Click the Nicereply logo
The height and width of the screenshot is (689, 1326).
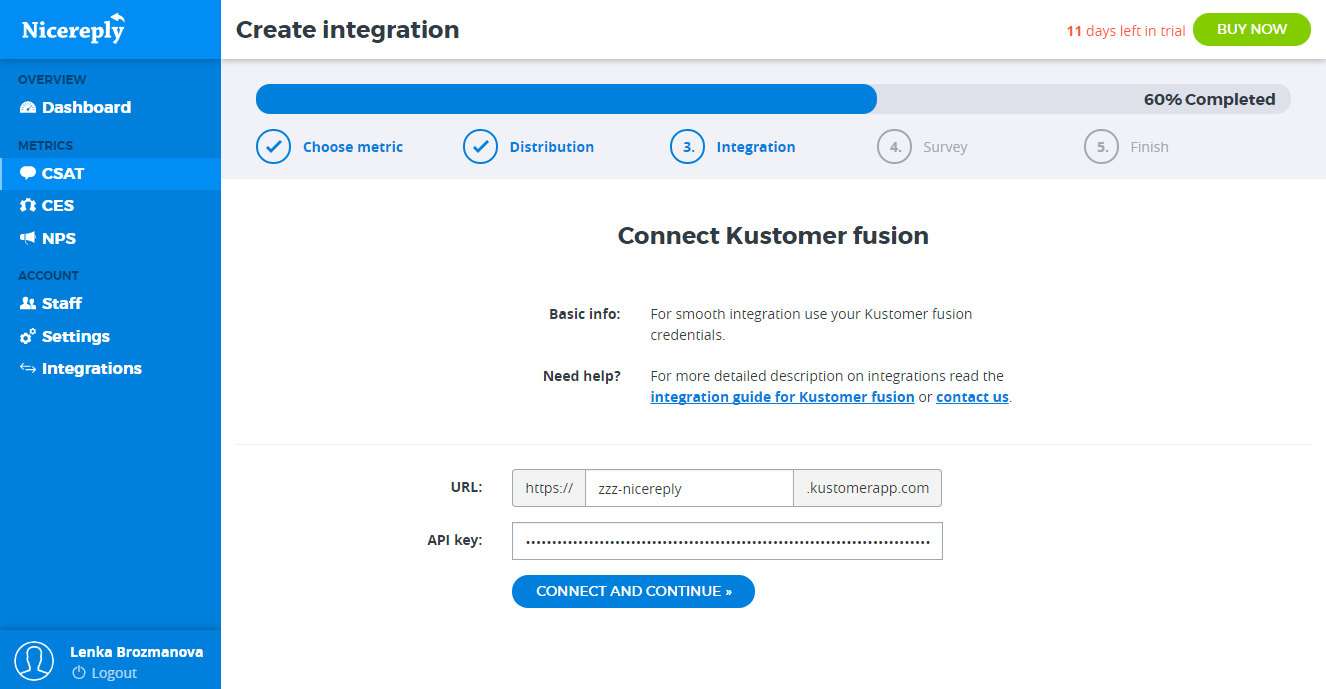point(74,28)
